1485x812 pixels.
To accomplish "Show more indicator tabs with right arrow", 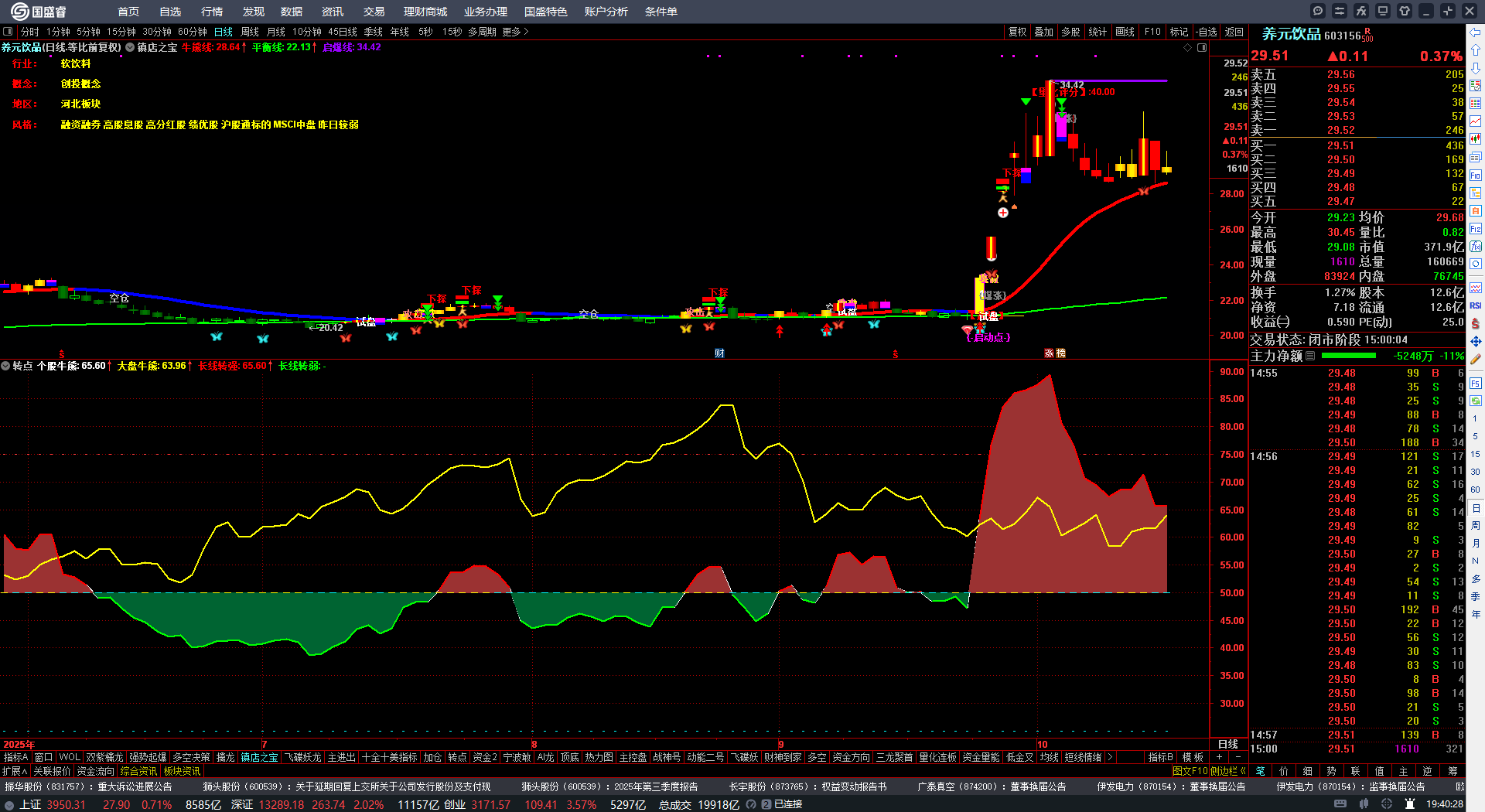I will pyautogui.click(x=1110, y=757).
